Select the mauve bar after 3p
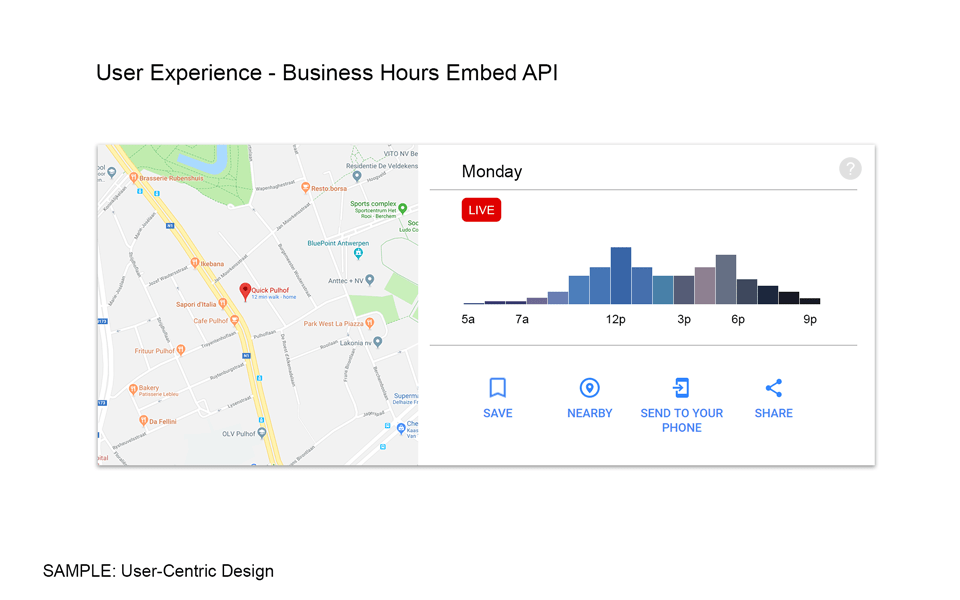 (705, 285)
